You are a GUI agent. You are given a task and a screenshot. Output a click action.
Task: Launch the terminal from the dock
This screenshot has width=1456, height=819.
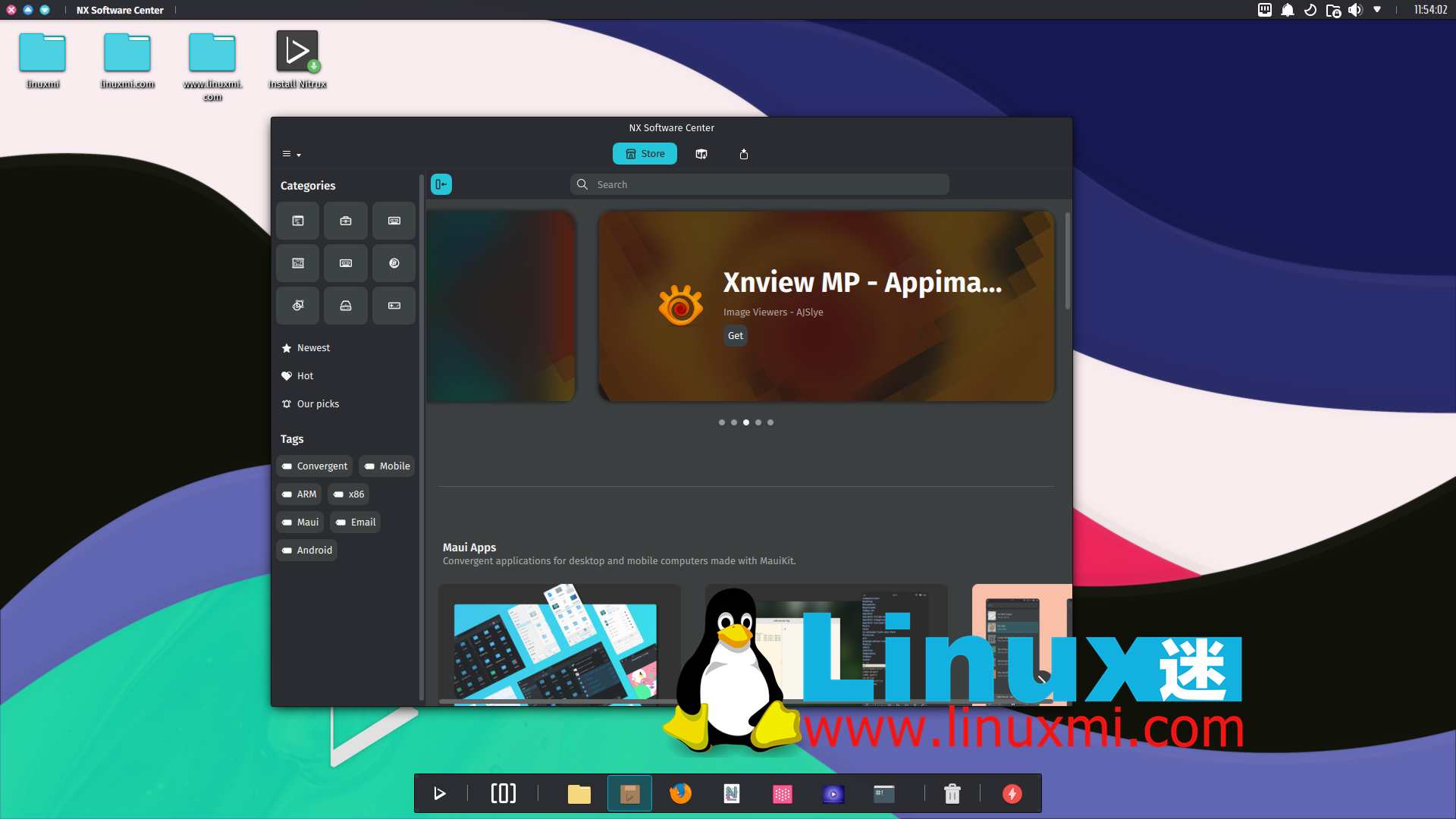883,793
